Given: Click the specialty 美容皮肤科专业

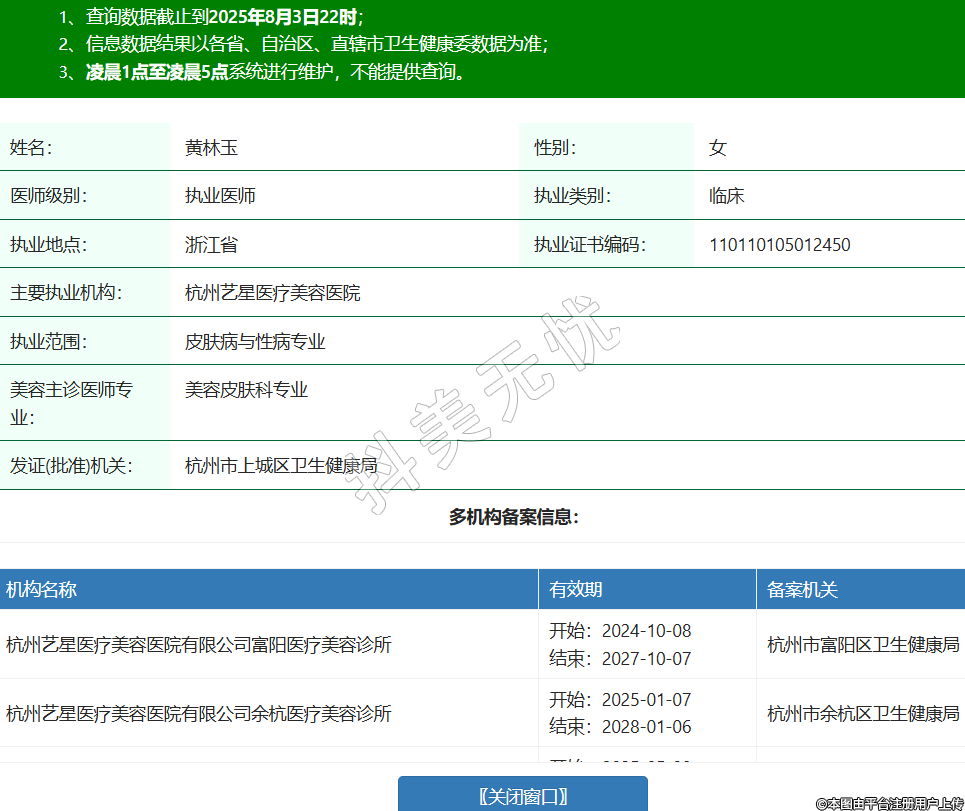Looking at the screenshot, I should pos(246,390).
